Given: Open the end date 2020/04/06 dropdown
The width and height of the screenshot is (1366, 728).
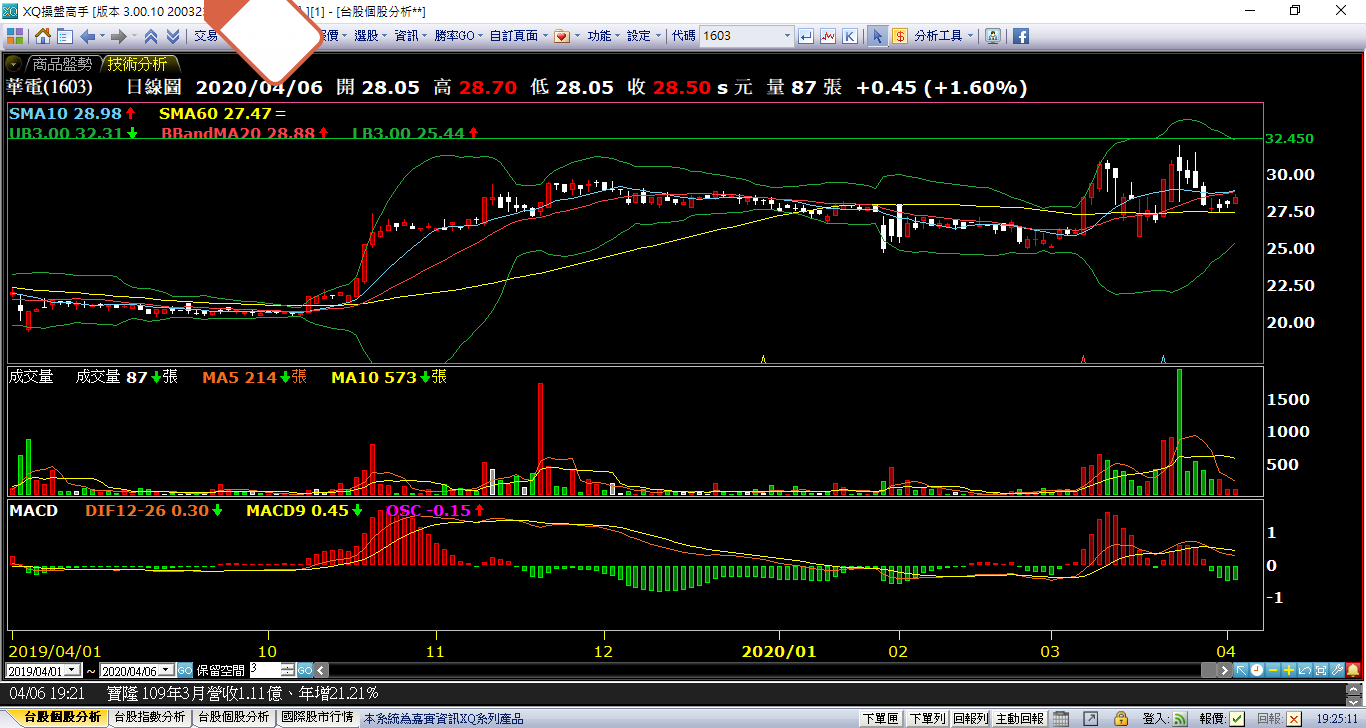Looking at the screenshot, I should (167, 670).
